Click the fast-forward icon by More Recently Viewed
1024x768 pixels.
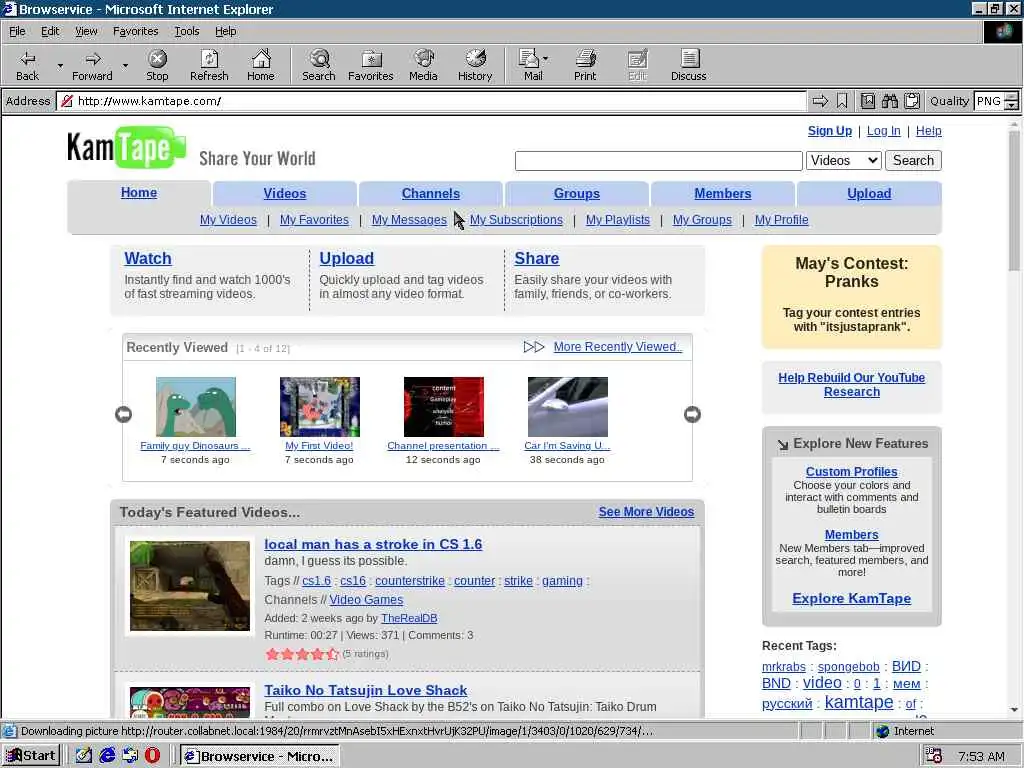pyautogui.click(x=534, y=347)
